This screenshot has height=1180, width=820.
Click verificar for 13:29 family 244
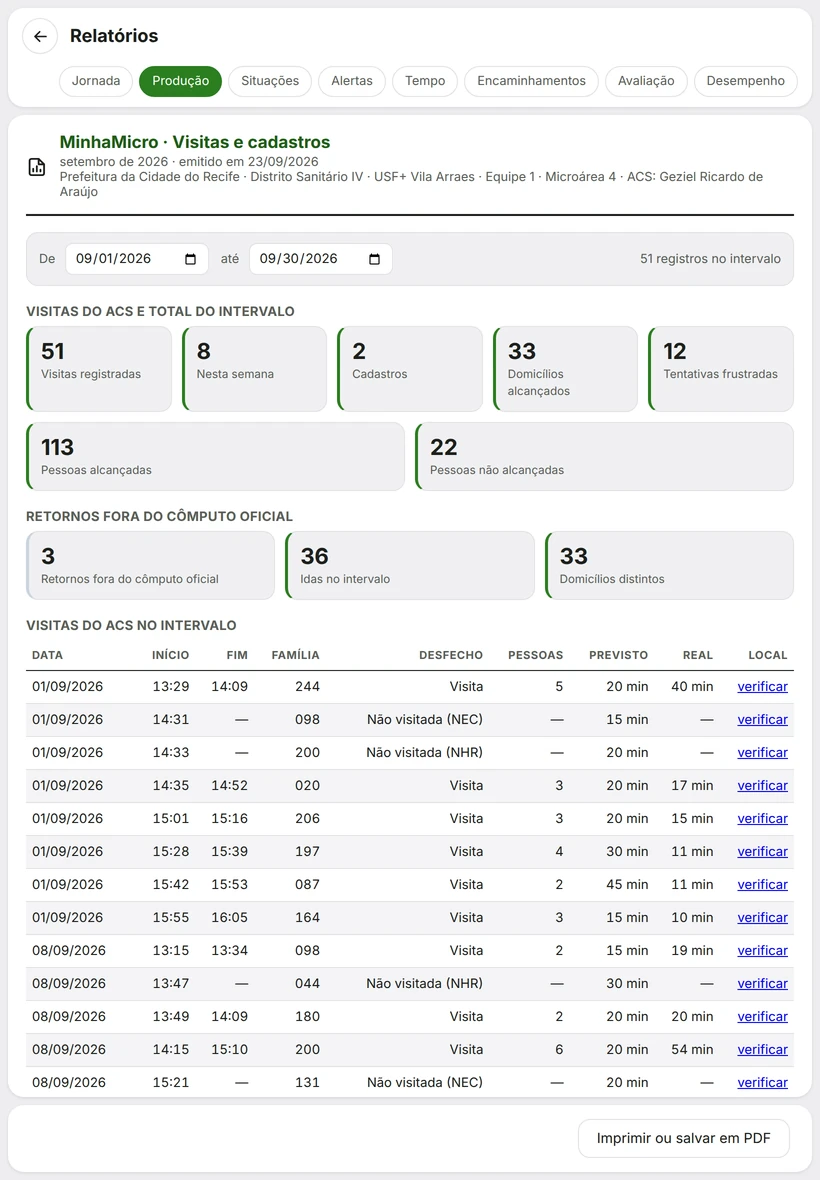762,686
